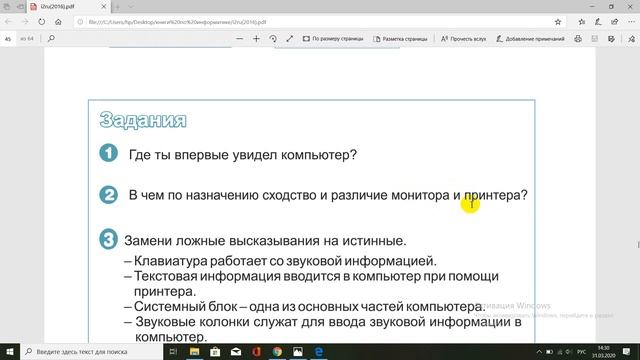Click the Edge icon on the taskbar
Viewport: 640px width, 360px height.
pos(319,351)
